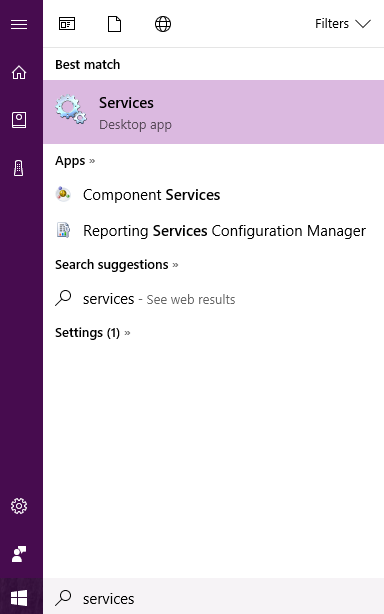
Task: Filter results by Apps icon
Action: coord(67,24)
